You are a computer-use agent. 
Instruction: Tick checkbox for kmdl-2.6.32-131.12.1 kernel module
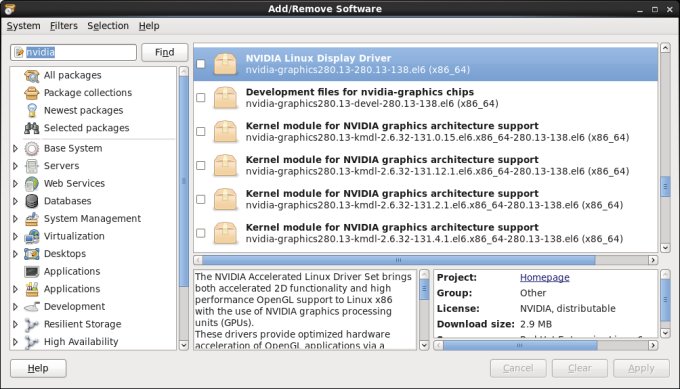click(201, 165)
